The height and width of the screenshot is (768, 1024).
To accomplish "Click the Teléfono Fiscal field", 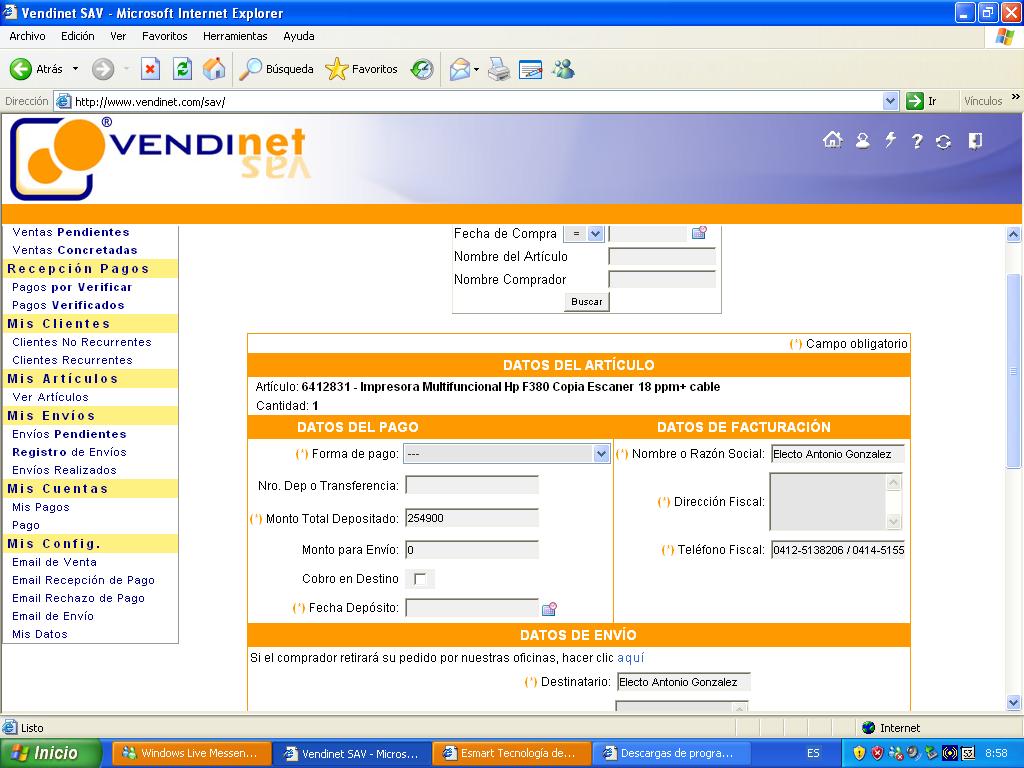I will (838, 550).
